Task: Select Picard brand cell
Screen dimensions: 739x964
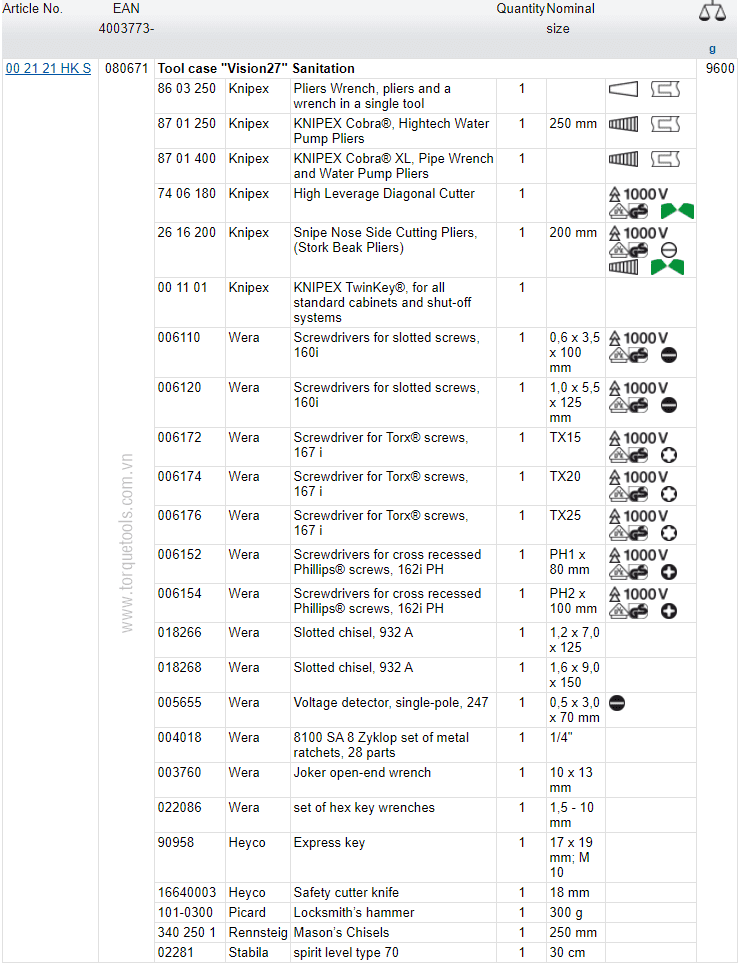Action: pyautogui.click(x=247, y=913)
